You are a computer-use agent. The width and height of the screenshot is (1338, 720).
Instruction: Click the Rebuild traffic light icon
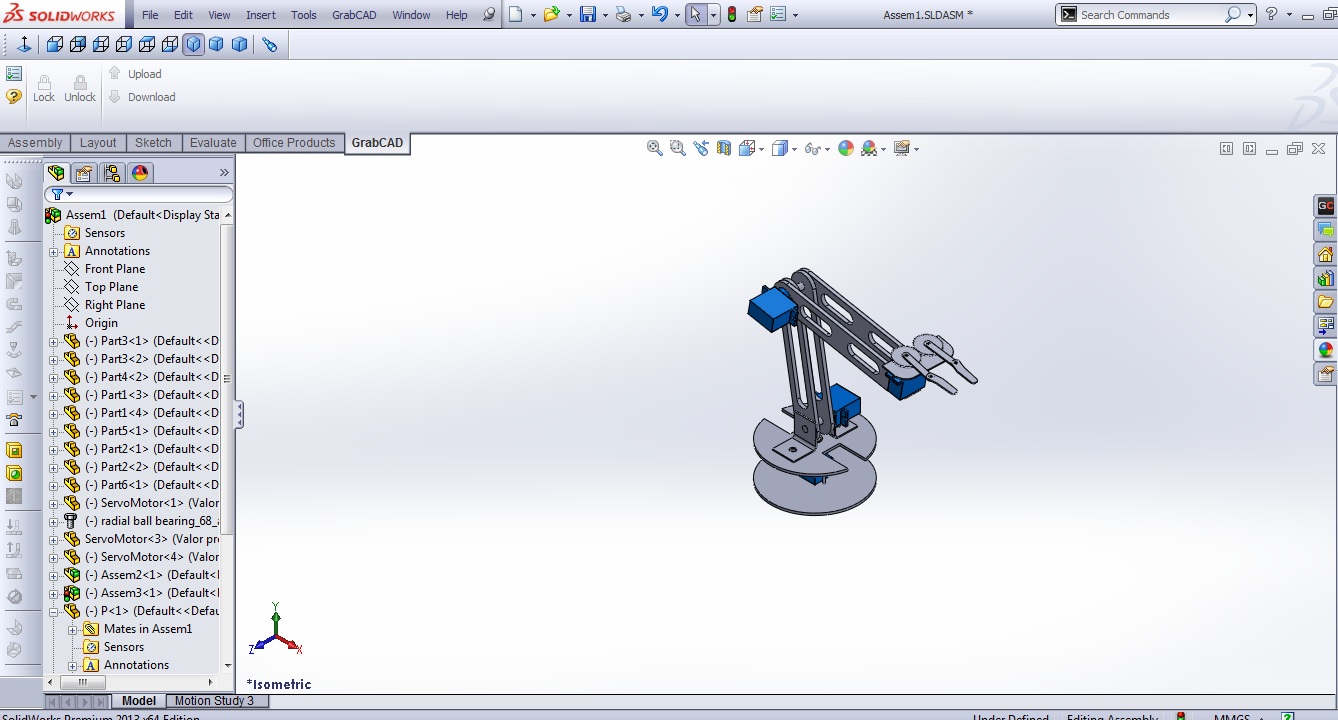tap(731, 15)
